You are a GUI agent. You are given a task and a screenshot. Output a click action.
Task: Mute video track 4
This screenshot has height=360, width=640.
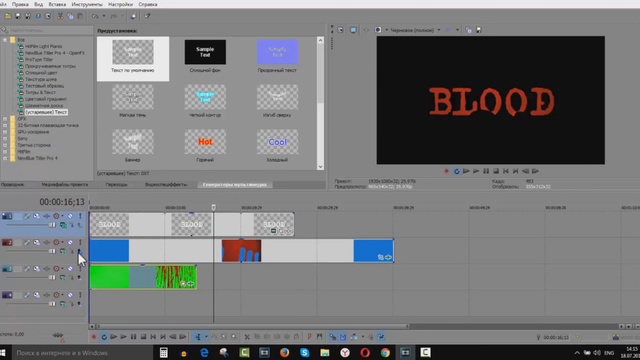click(x=70, y=295)
